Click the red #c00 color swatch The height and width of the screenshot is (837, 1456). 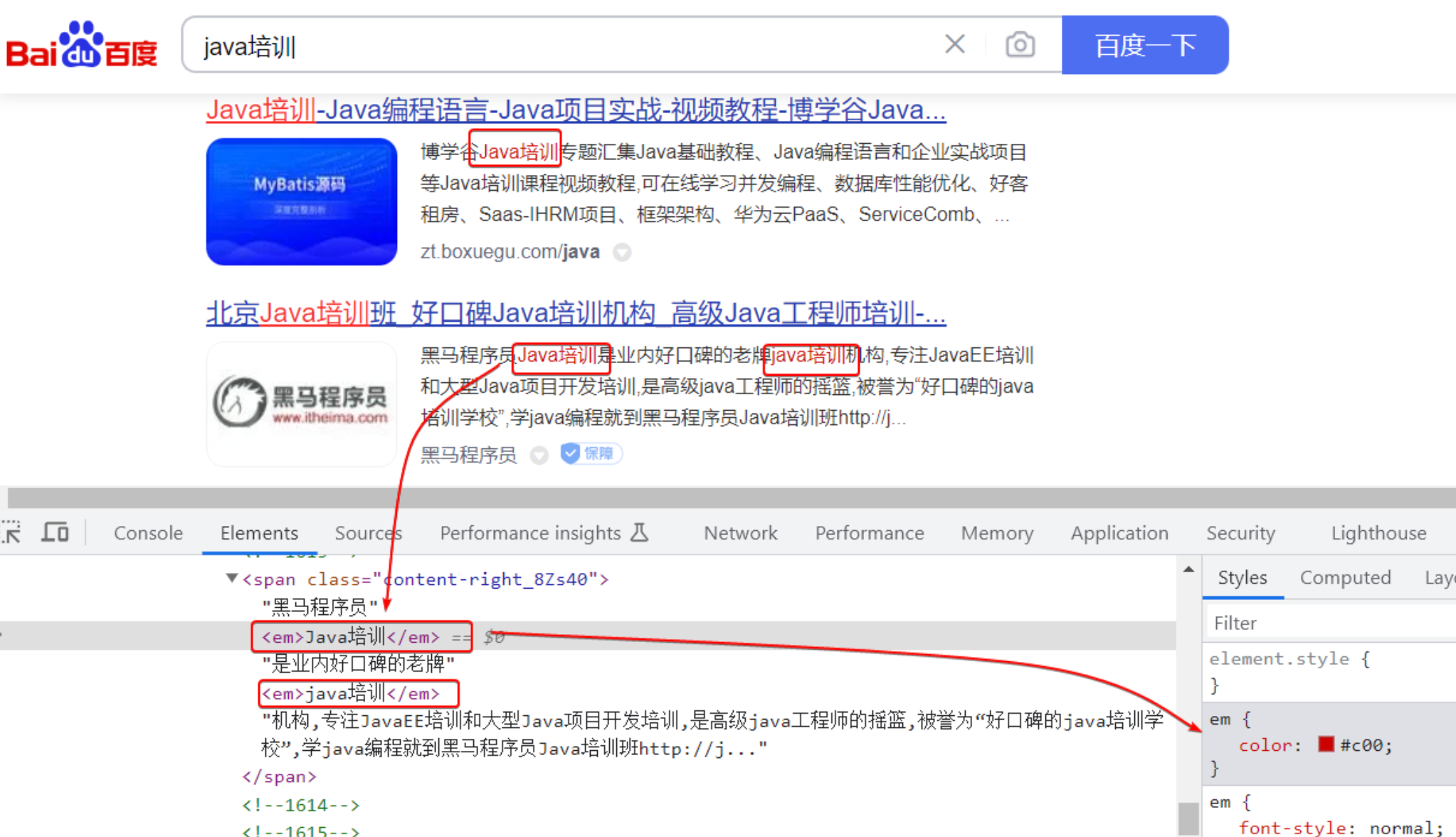click(1325, 744)
